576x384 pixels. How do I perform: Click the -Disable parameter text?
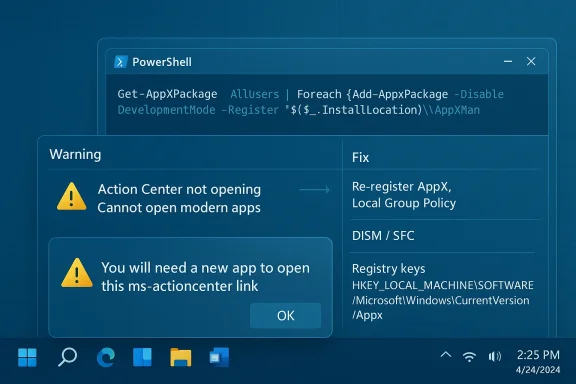tap(479, 94)
